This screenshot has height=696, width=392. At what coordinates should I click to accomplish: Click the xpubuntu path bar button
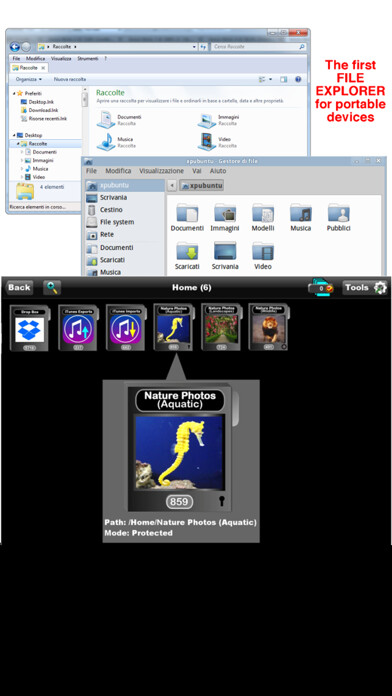pyautogui.click(x=202, y=186)
